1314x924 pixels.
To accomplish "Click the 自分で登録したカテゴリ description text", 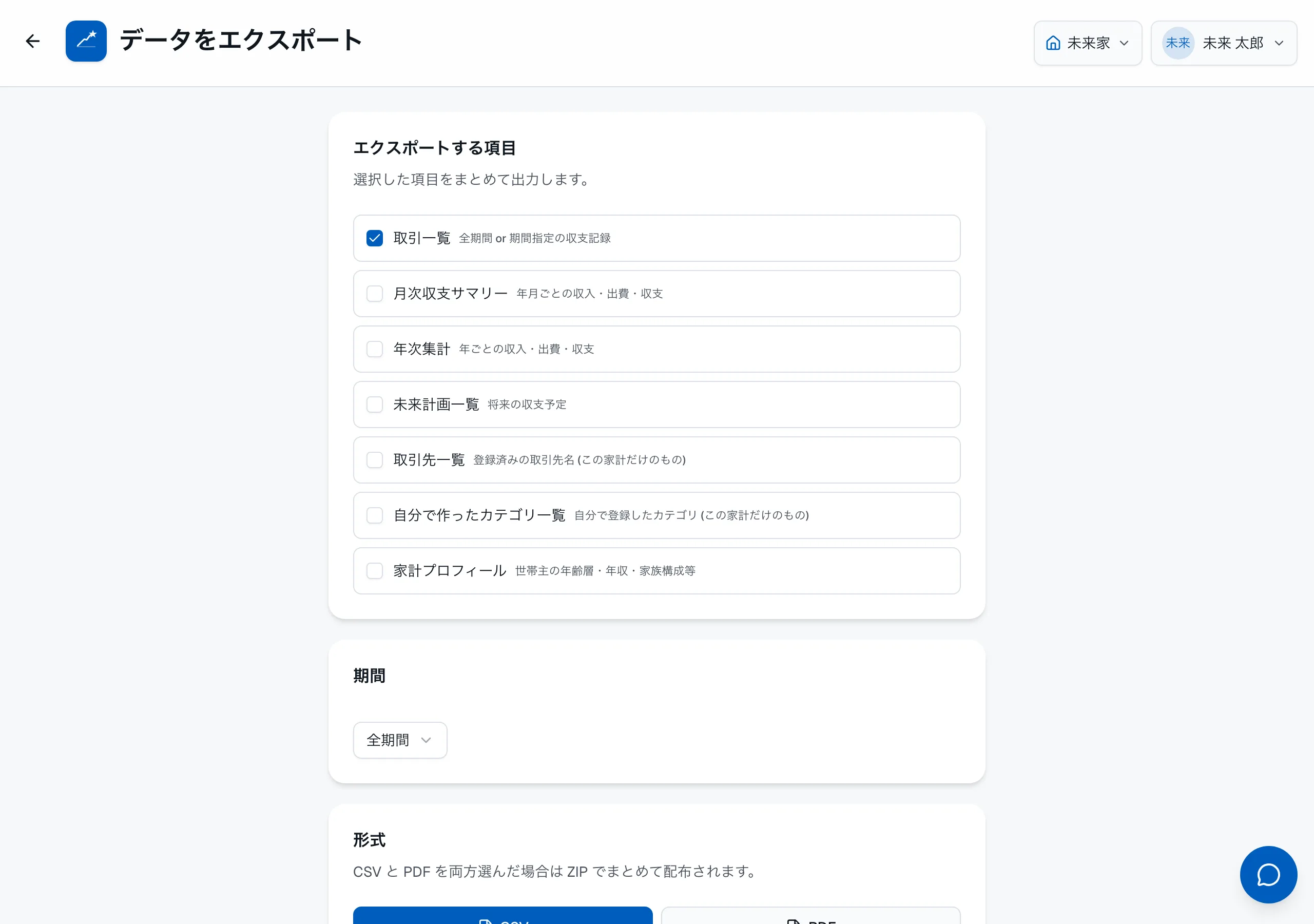I will click(x=691, y=515).
